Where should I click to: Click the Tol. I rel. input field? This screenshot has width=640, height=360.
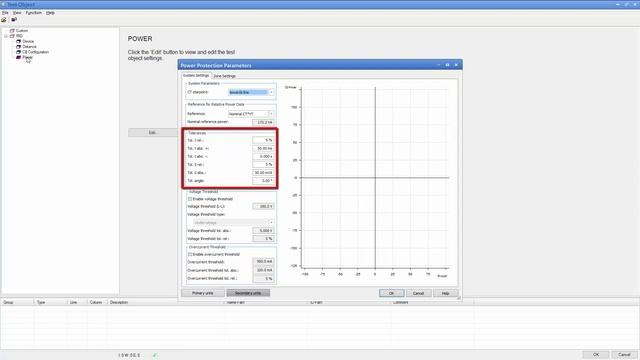point(263,140)
